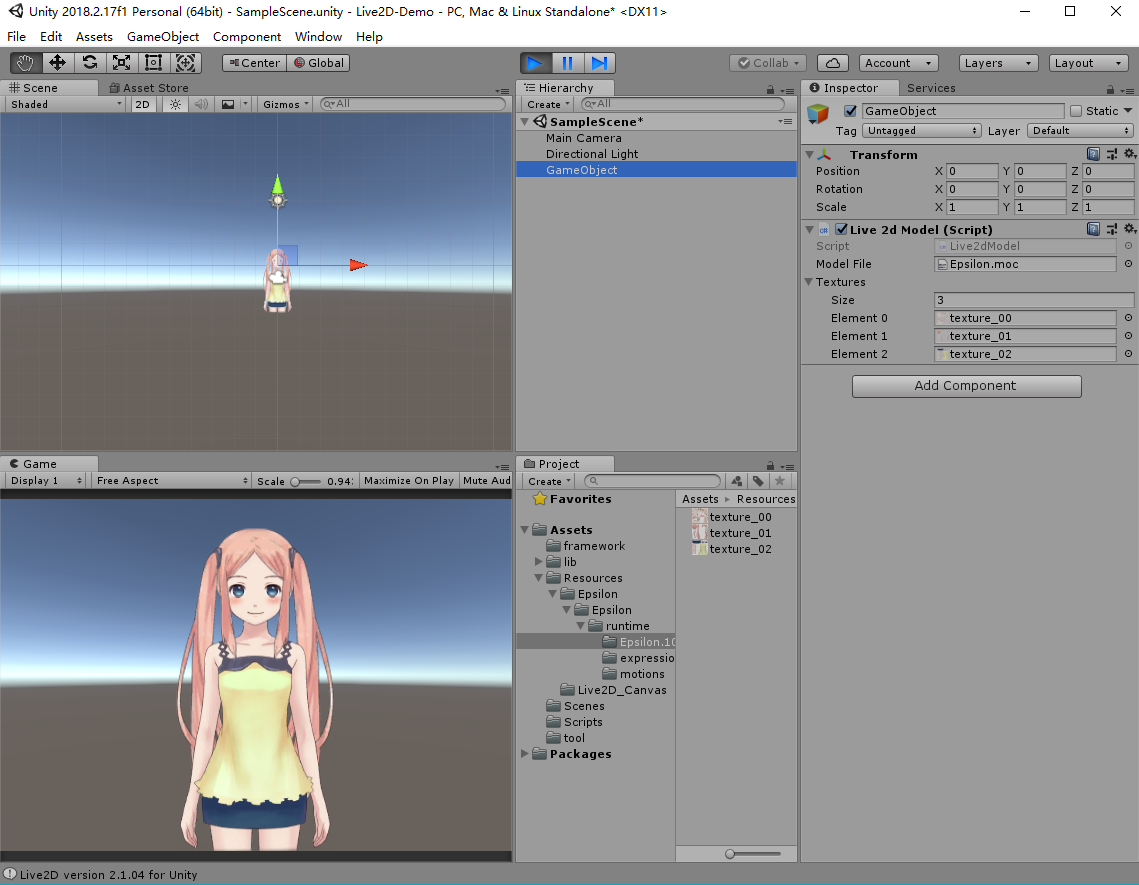
Task: Disable Live 2d Model script checkbox
Action: pyautogui.click(x=841, y=229)
